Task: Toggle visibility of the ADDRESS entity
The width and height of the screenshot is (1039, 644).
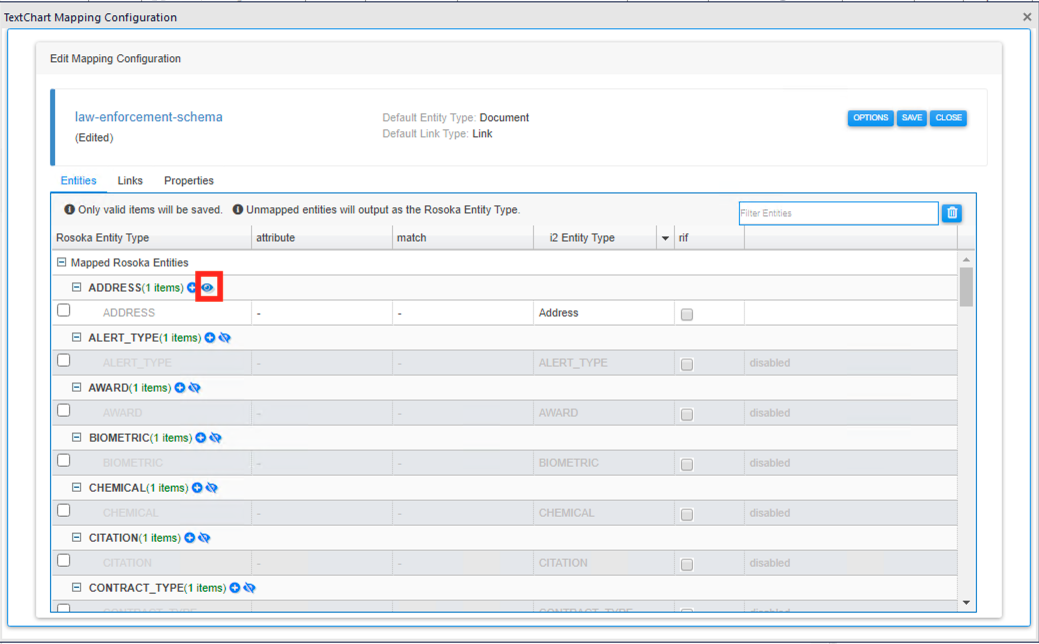Action: point(207,287)
